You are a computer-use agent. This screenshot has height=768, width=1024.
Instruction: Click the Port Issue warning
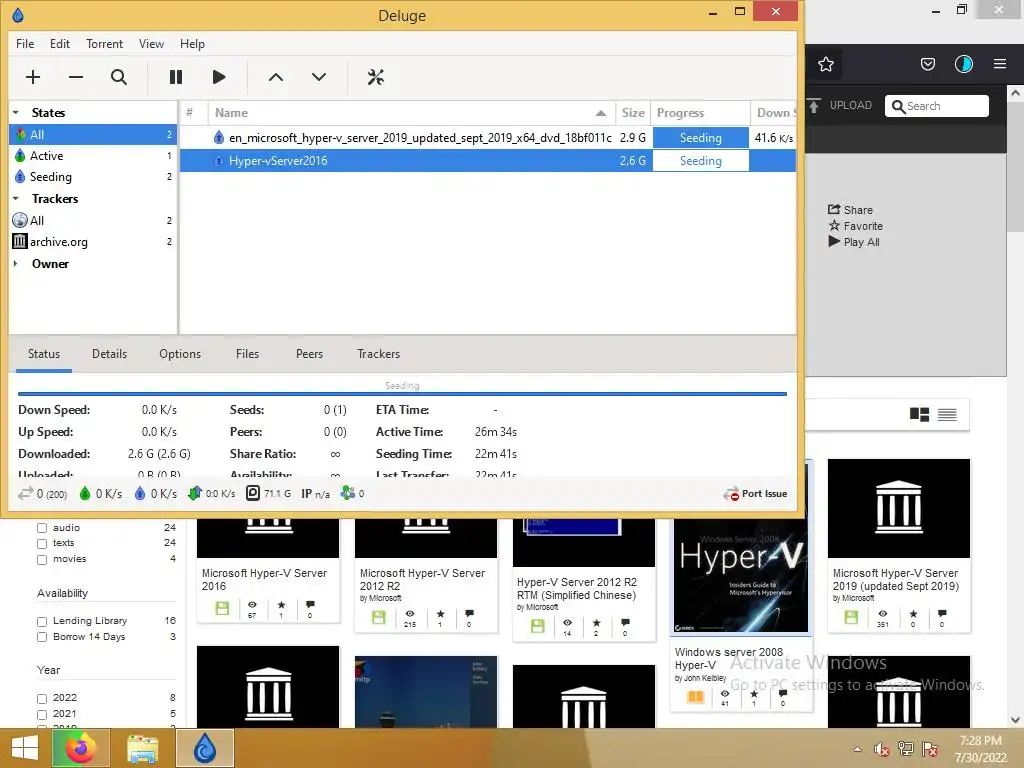(x=755, y=494)
